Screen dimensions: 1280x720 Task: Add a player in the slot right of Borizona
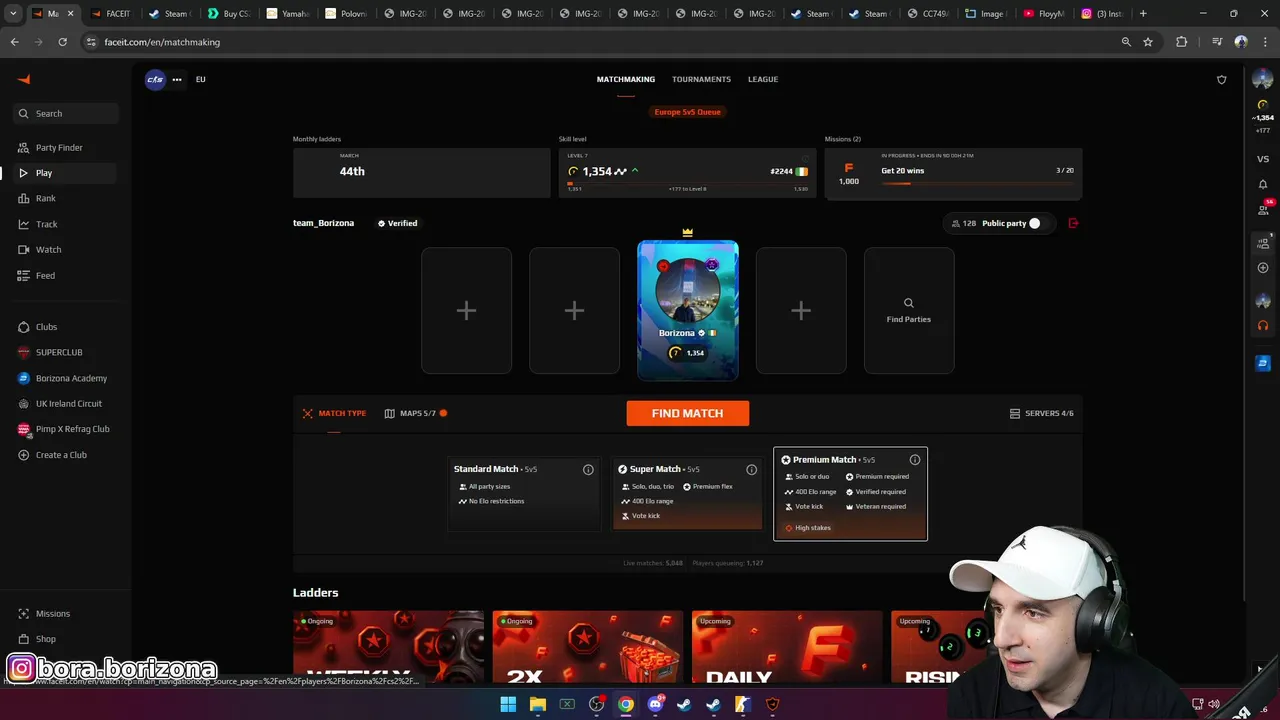801,311
